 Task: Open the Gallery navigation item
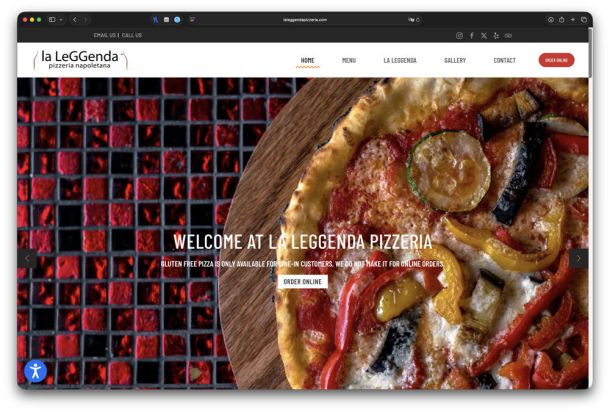point(455,60)
